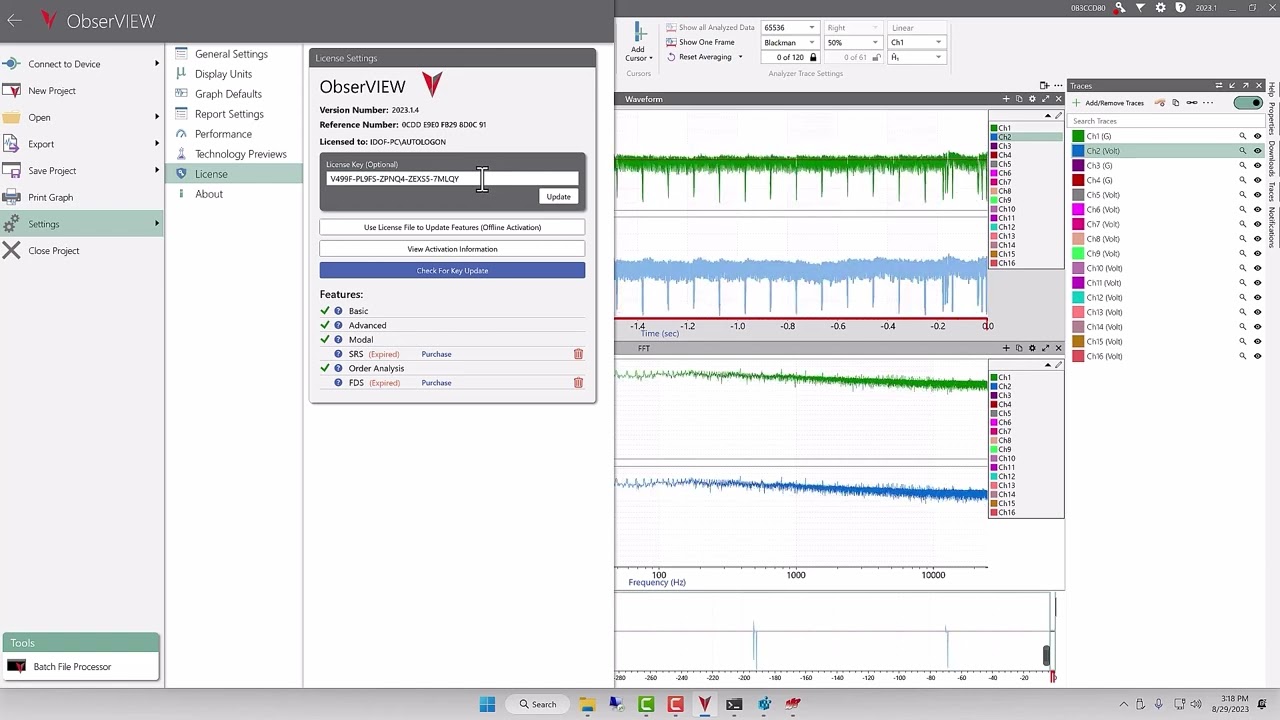Open the Connect to Device submenu
The image size is (1280, 720).
82,64
